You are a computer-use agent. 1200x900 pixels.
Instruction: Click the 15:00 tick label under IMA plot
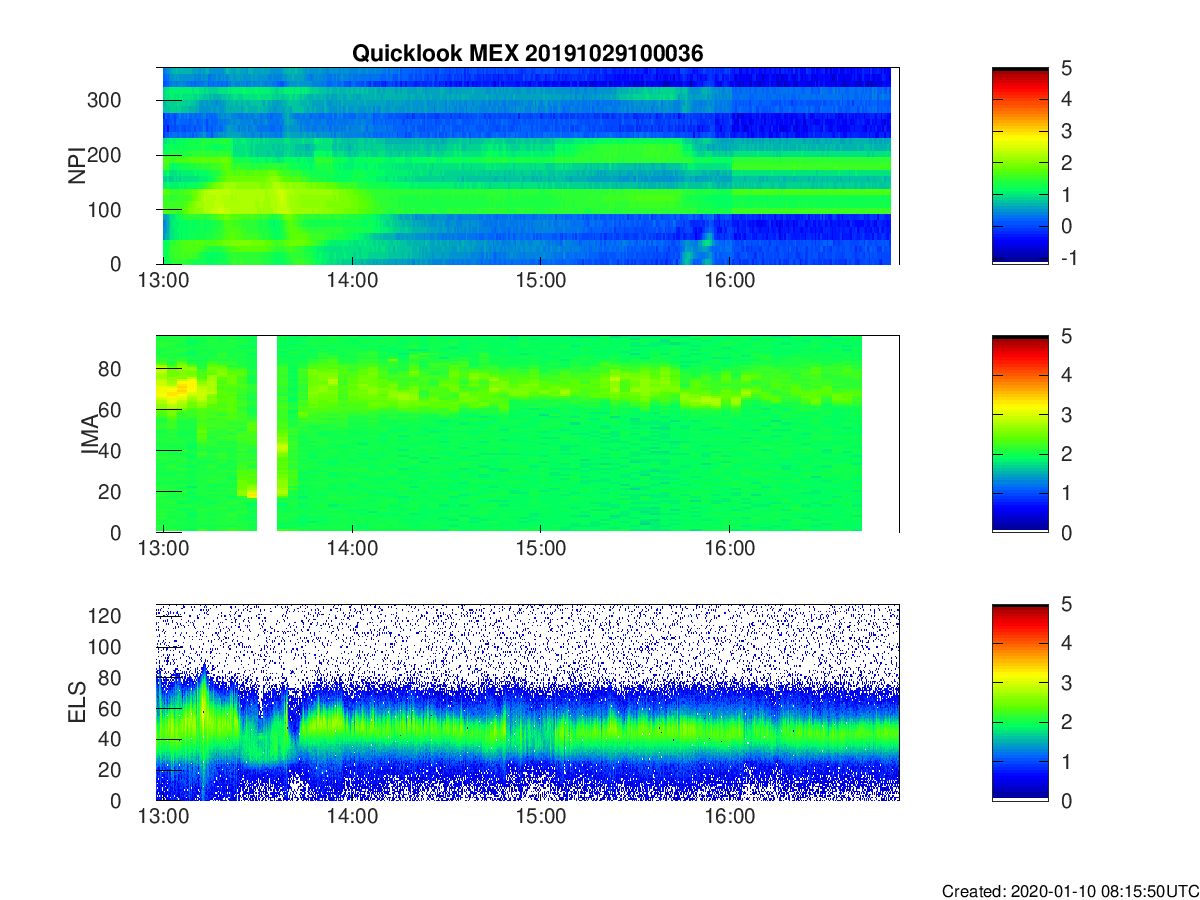point(541,549)
